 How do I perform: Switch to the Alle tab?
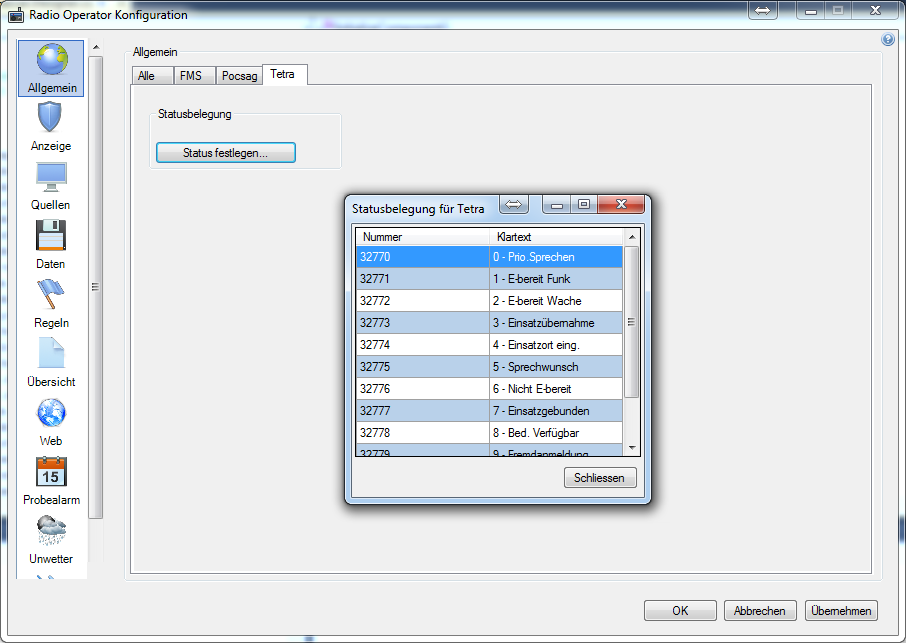pos(153,76)
